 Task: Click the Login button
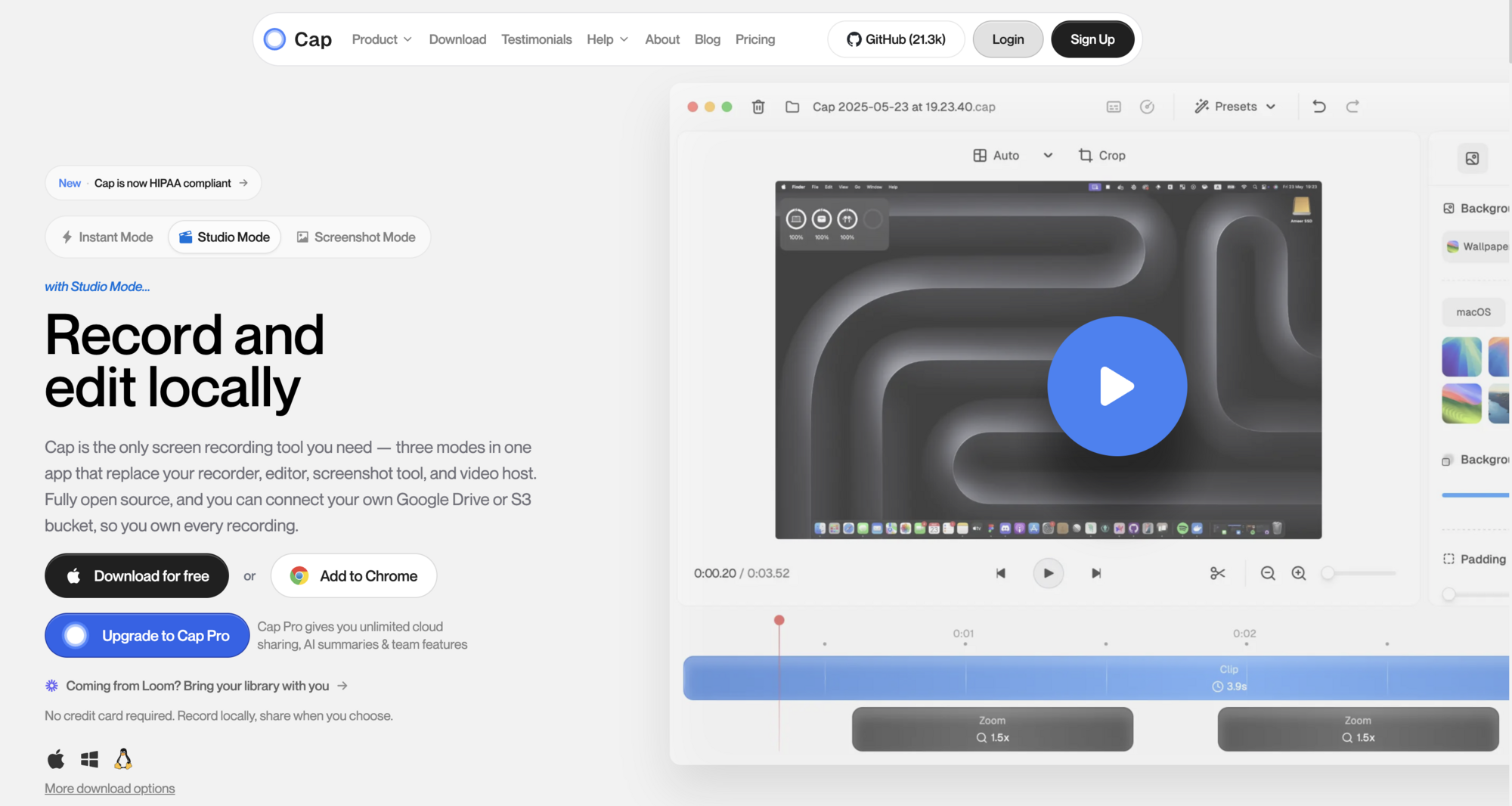1008,39
